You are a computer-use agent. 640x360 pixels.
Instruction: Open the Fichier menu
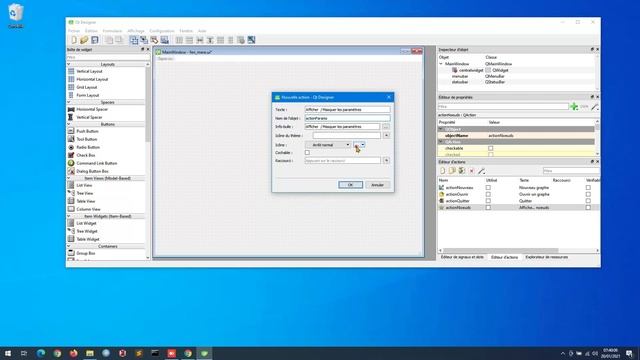74,31
